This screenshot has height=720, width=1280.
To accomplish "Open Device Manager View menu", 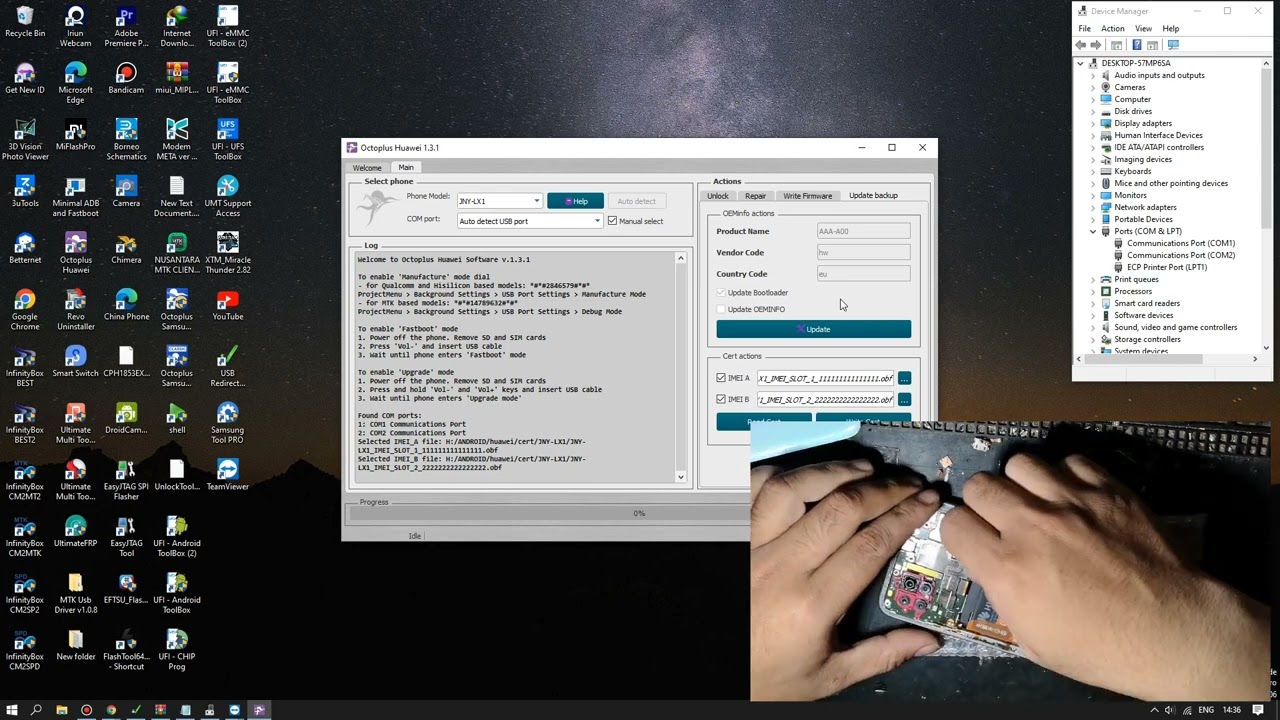I will tap(1143, 29).
